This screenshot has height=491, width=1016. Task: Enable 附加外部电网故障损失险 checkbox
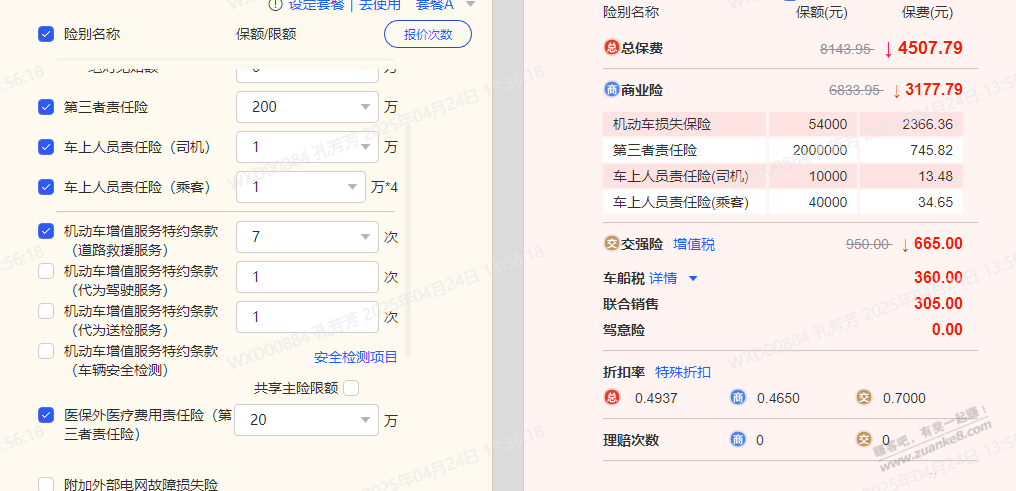pyautogui.click(x=46, y=485)
